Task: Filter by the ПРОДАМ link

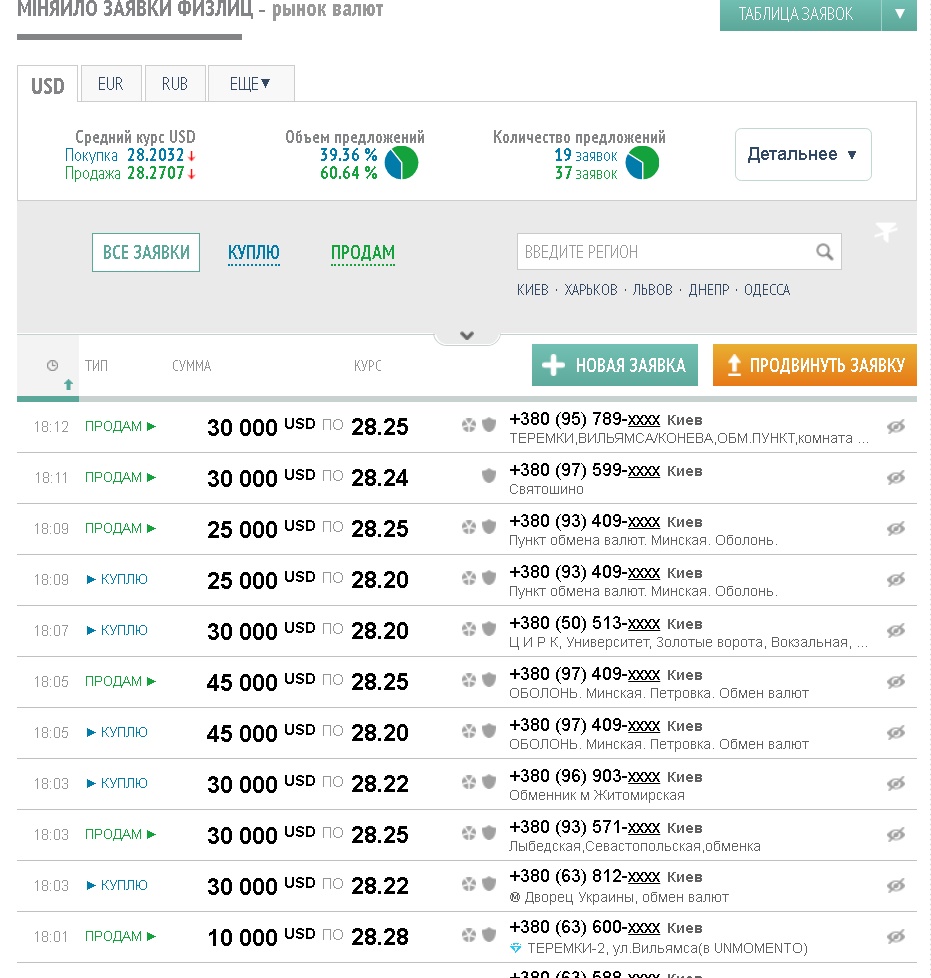Action: click(363, 253)
